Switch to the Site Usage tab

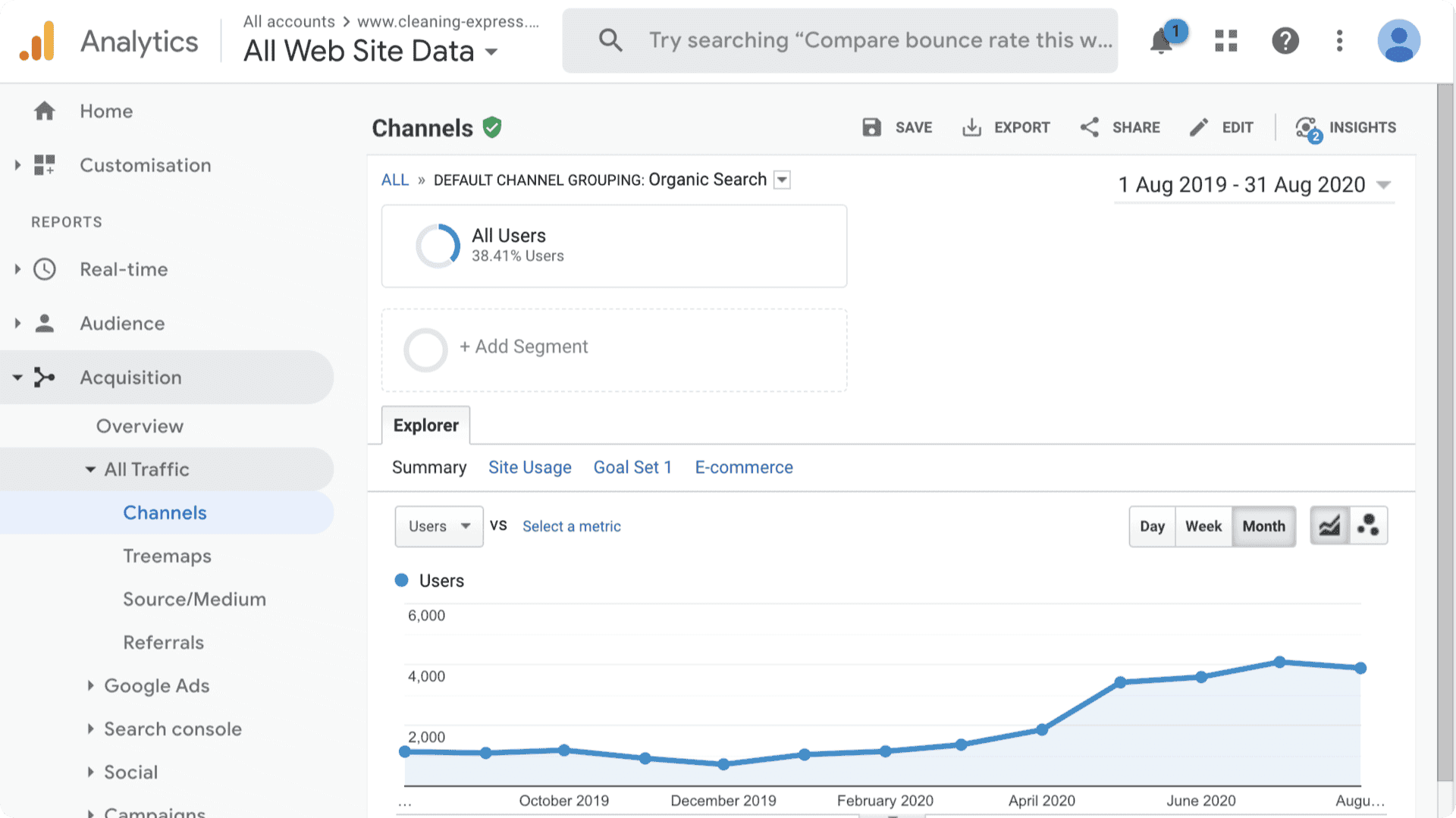click(529, 467)
